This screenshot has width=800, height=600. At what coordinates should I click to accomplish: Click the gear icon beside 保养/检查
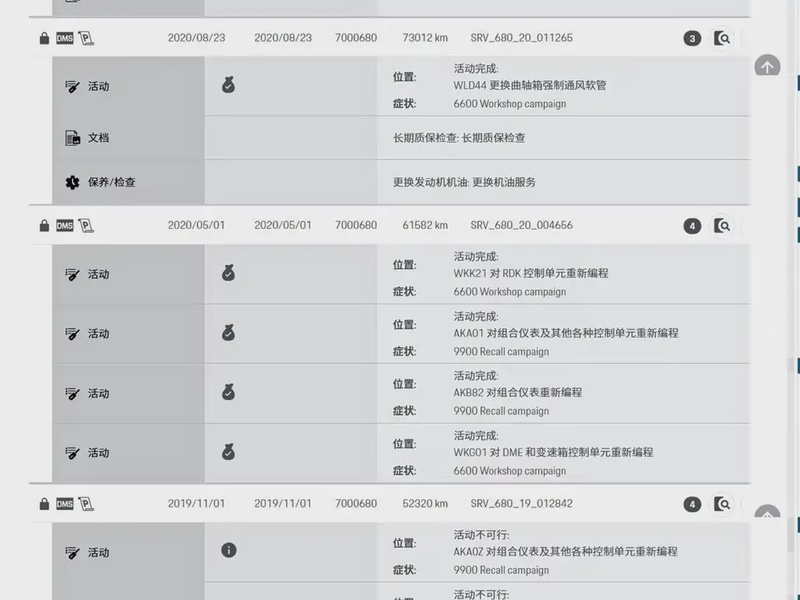pos(72,182)
